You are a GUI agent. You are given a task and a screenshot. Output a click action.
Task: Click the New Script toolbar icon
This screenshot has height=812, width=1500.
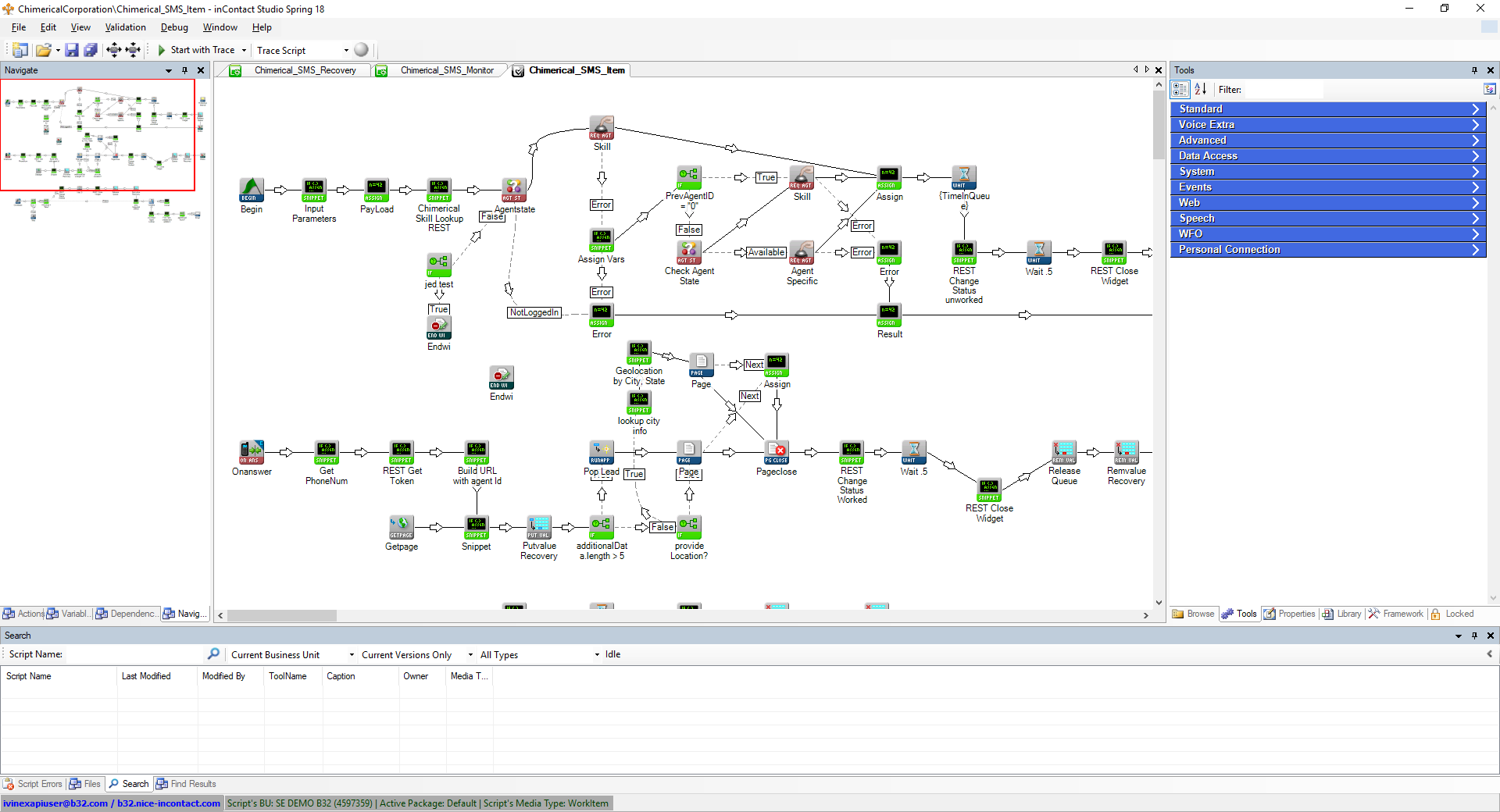coord(20,50)
